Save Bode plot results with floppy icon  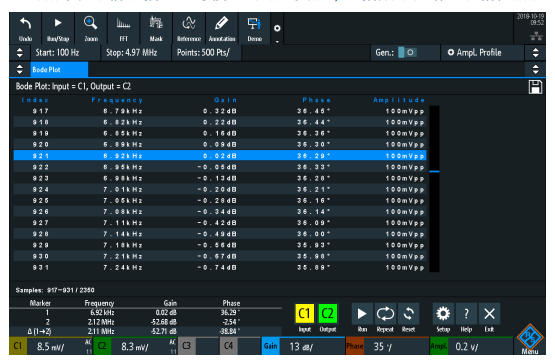click(x=535, y=87)
